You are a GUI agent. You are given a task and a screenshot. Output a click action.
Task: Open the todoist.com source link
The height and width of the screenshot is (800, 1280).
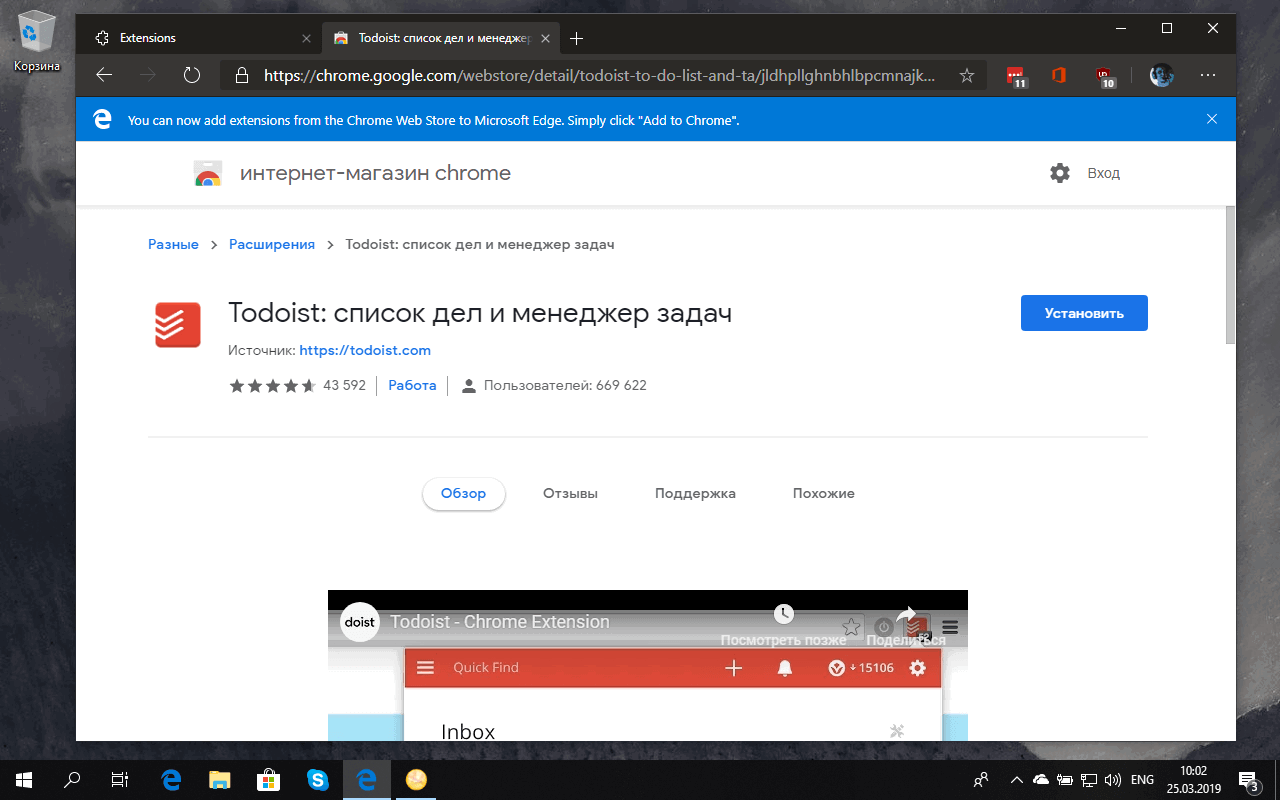pyautogui.click(x=365, y=350)
